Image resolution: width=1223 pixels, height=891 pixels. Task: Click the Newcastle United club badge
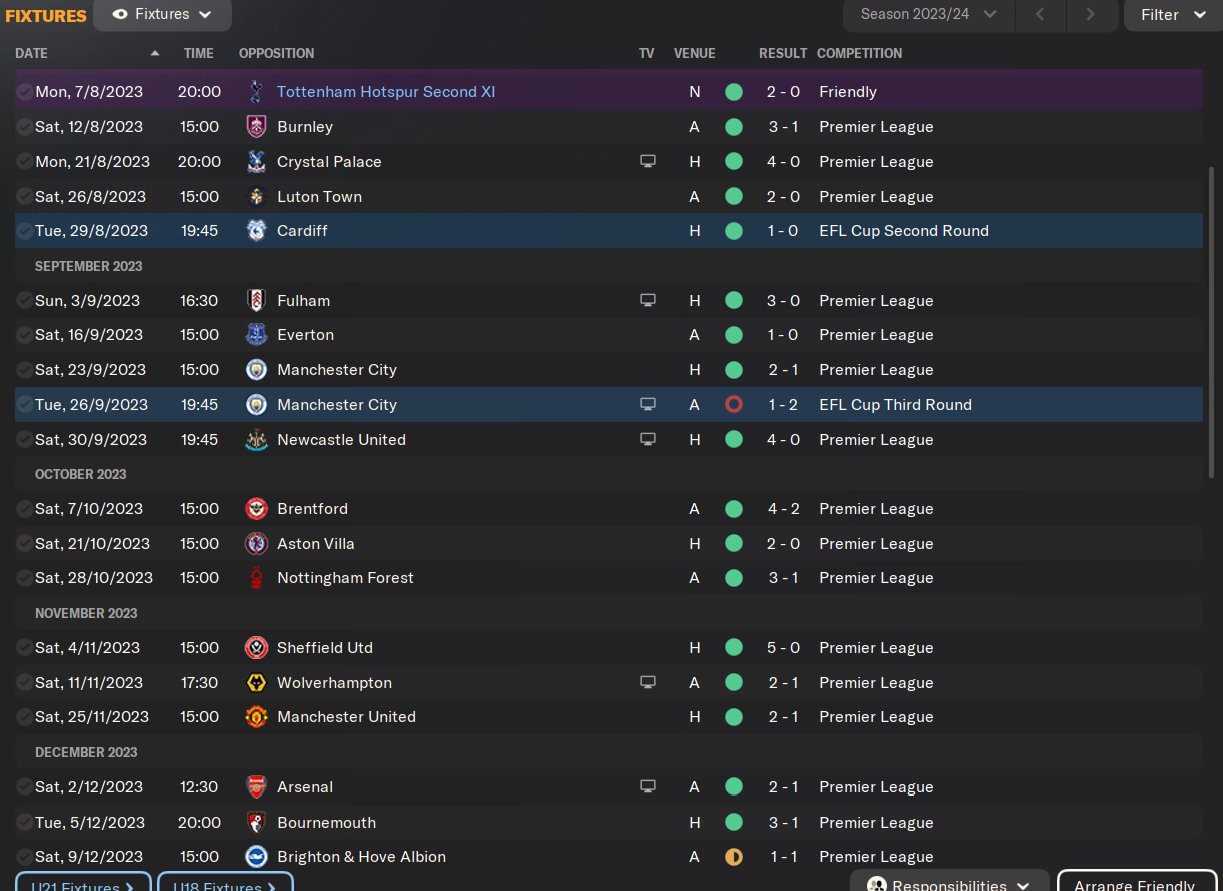point(256,440)
